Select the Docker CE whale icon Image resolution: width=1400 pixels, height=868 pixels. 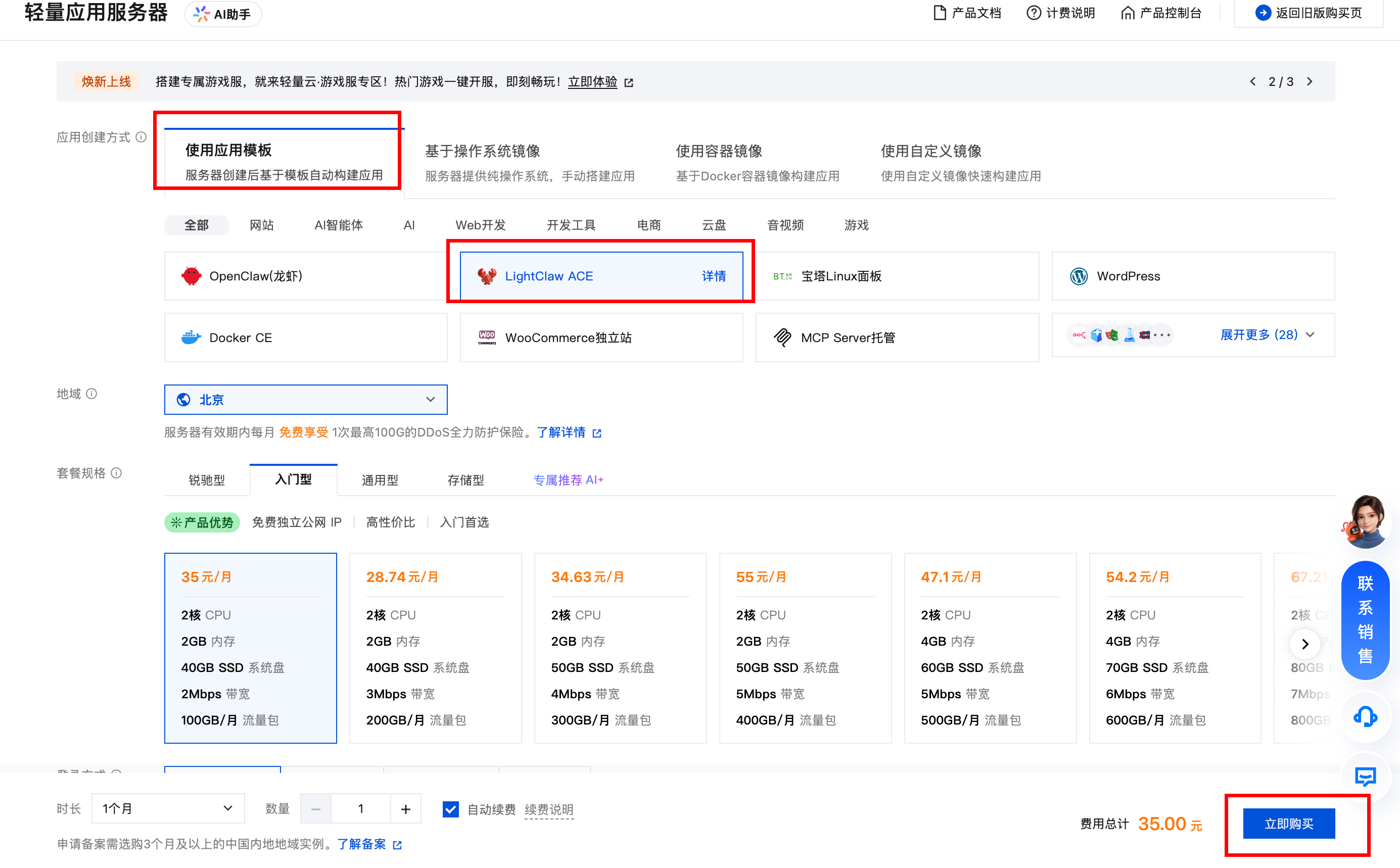coord(191,337)
